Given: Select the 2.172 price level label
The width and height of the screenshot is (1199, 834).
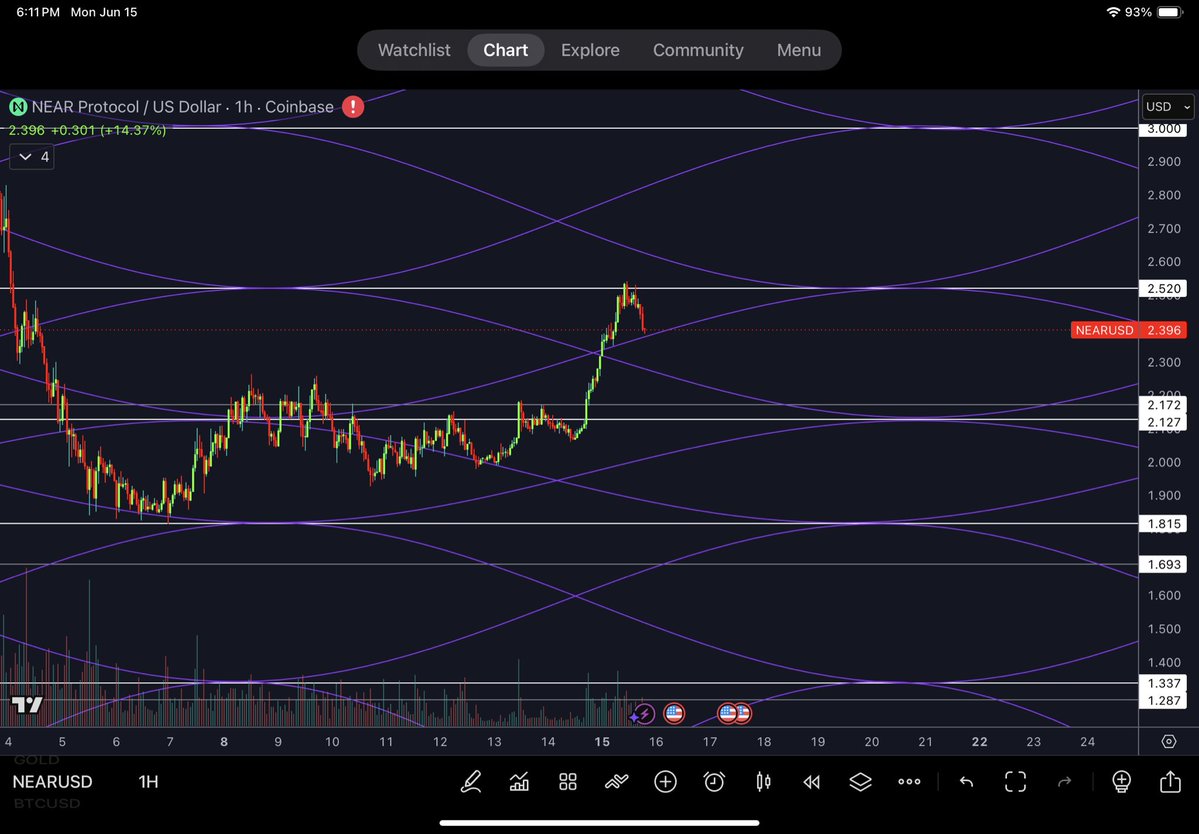Looking at the screenshot, I should [1163, 405].
